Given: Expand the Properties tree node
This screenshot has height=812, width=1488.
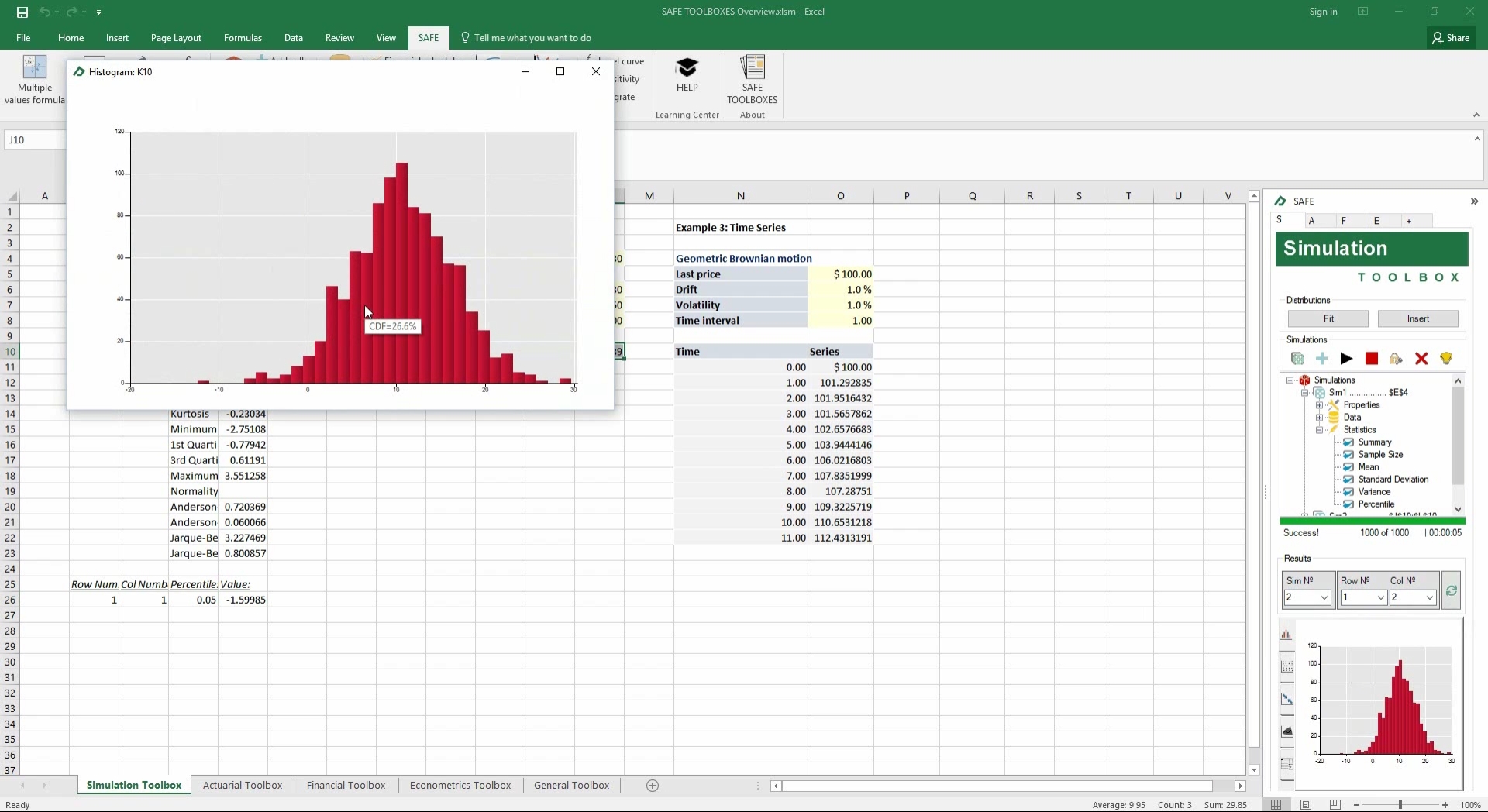Looking at the screenshot, I should click(1319, 405).
